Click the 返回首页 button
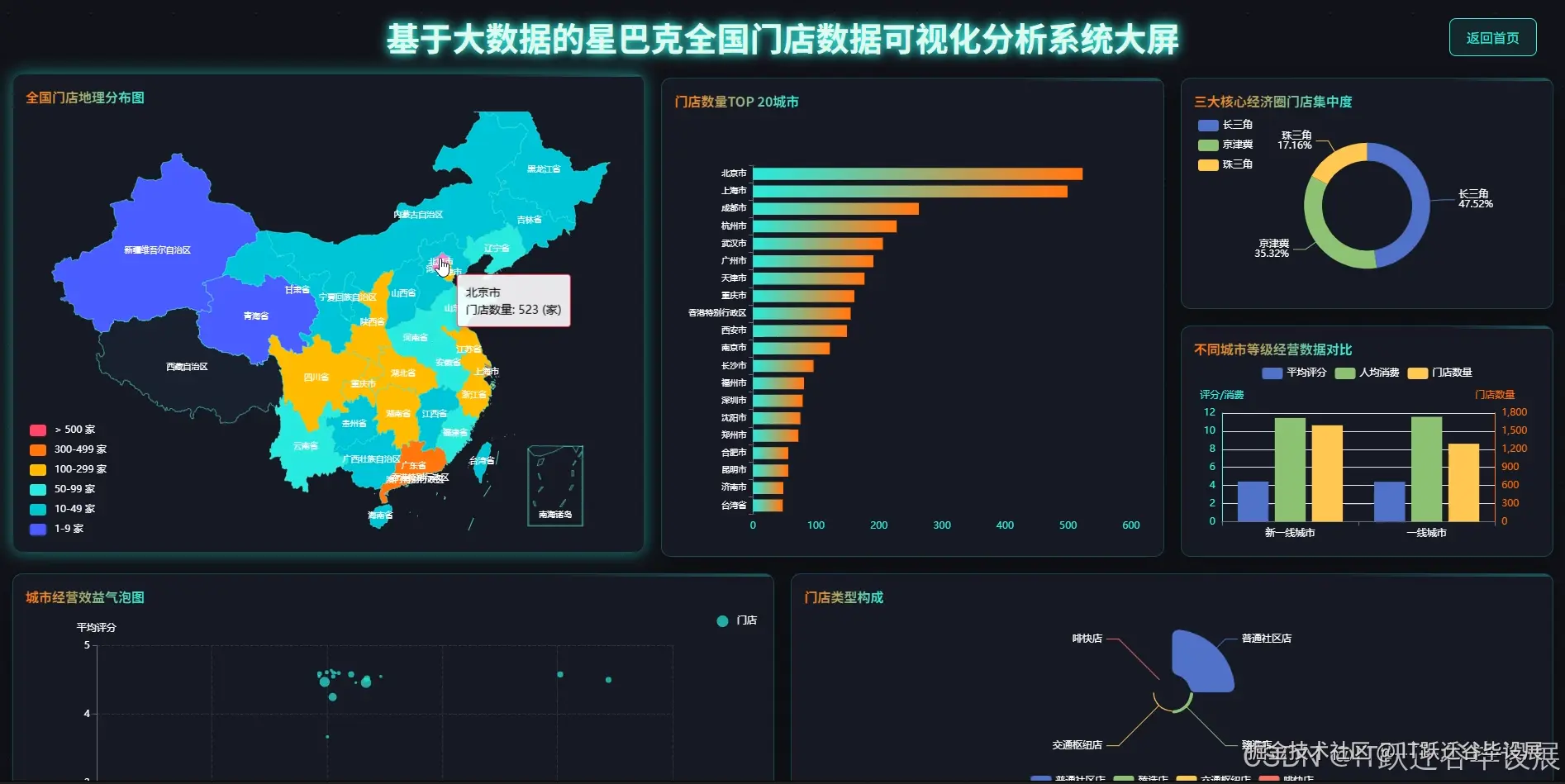Viewport: 1565px width, 784px height. [1492, 37]
